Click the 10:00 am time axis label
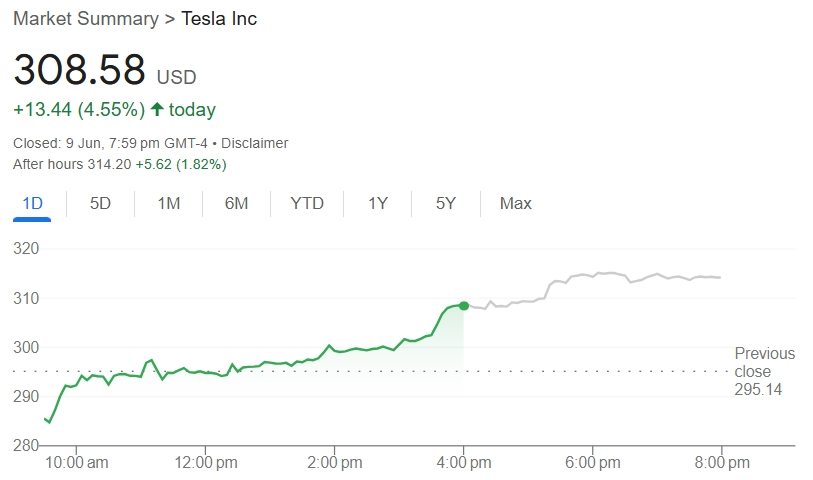Viewport: 813px width, 480px height. point(76,463)
